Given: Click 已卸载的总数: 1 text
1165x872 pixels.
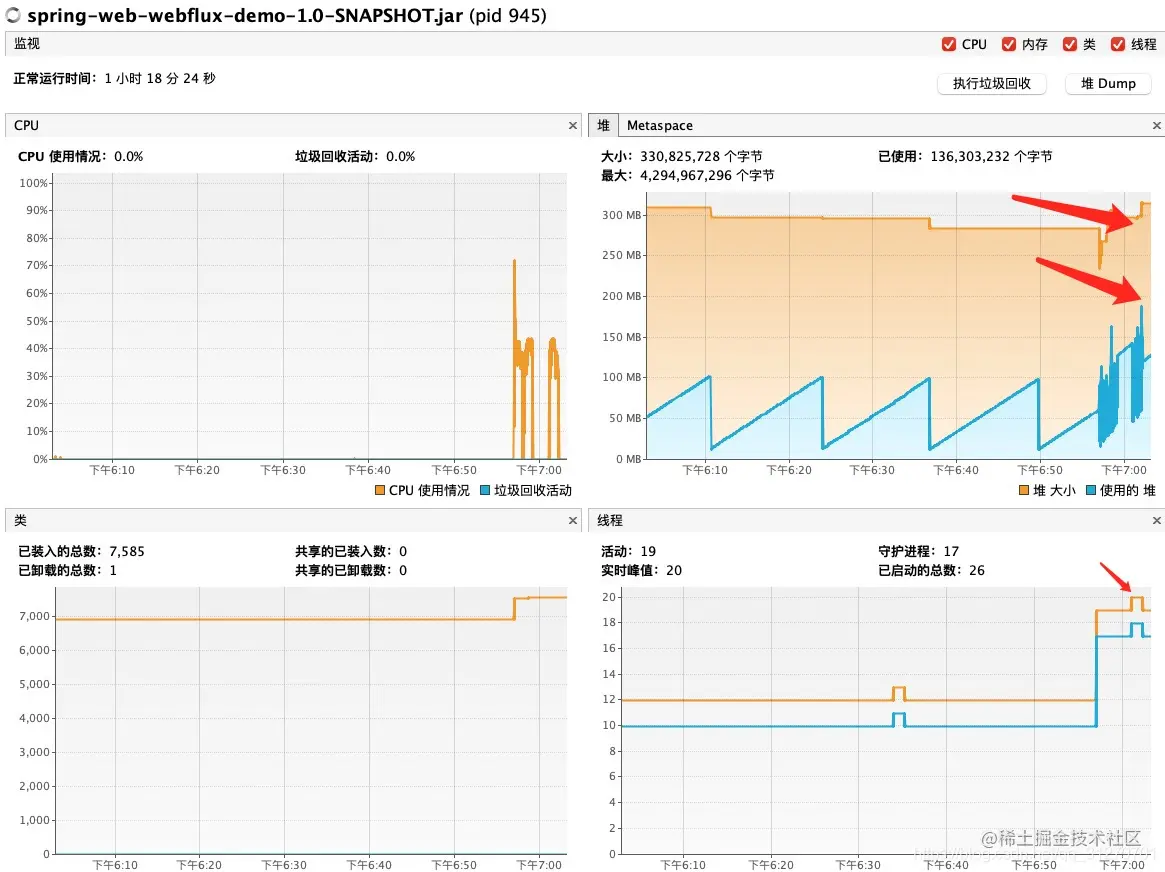Looking at the screenshot, I should pyautogui.click(x=67, y=570).
